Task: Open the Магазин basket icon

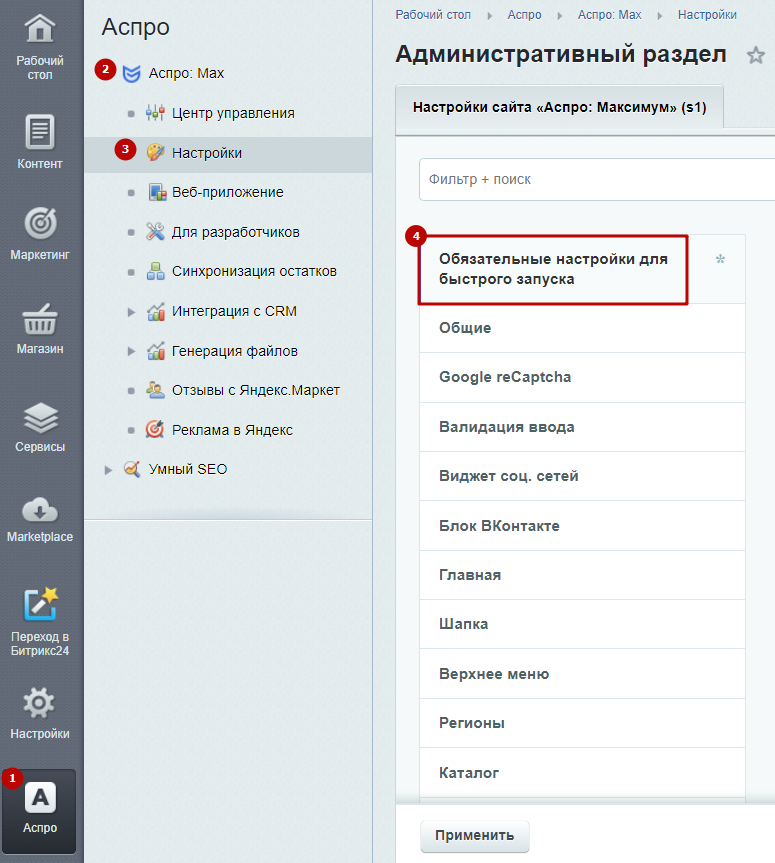Action: 40,319
